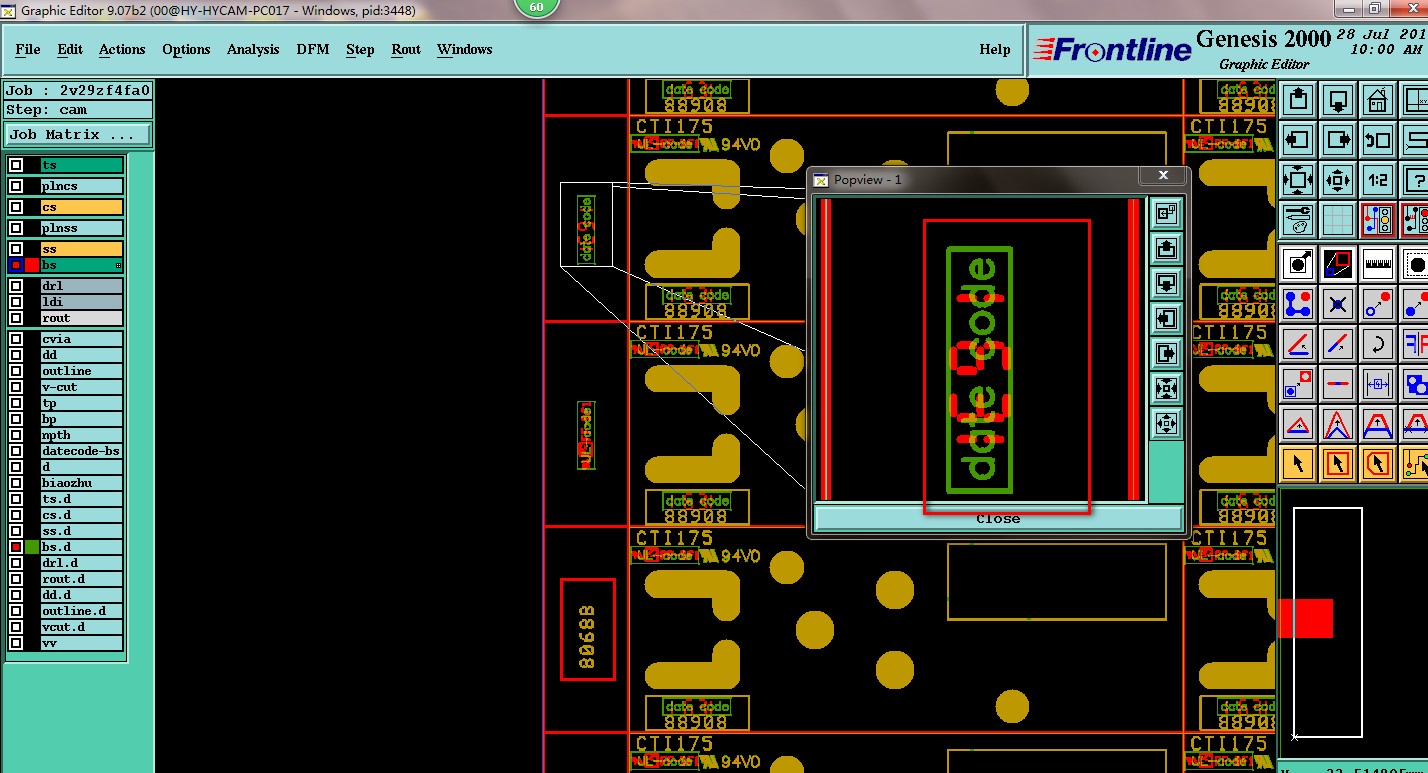Click Popview pan up icon

click(1166, 248)
